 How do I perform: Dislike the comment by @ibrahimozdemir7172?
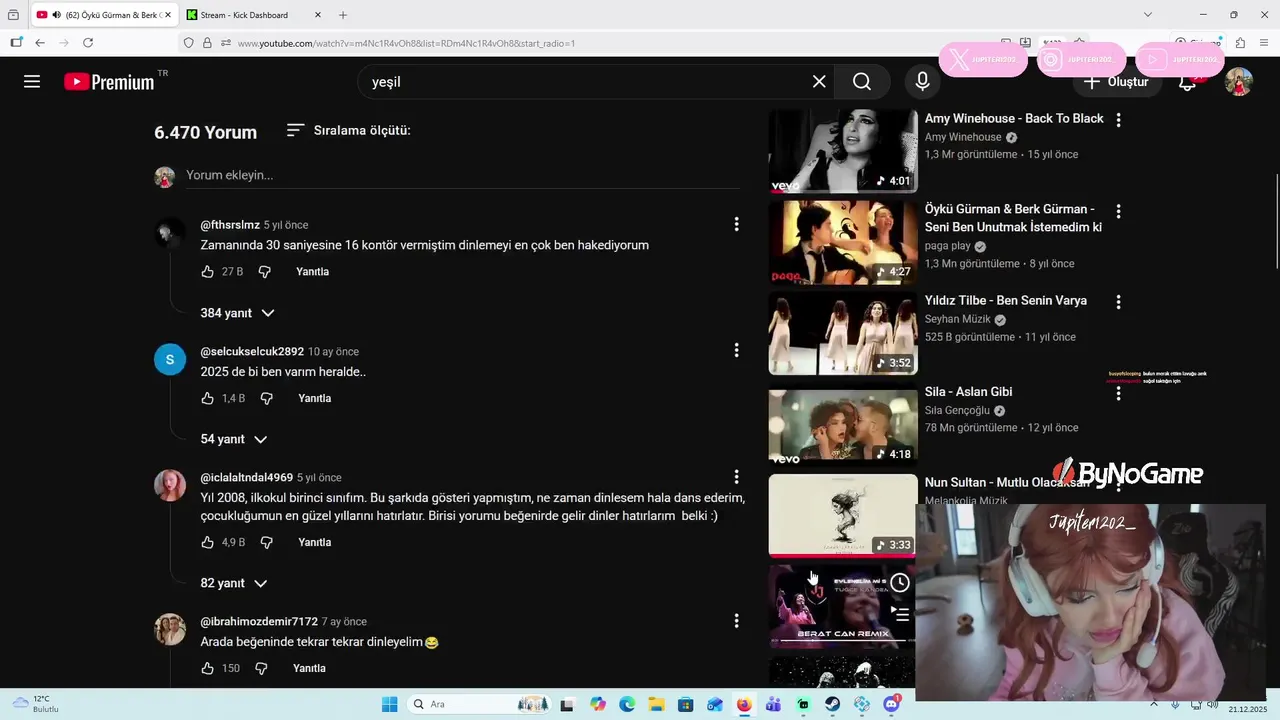pos(261,668)
